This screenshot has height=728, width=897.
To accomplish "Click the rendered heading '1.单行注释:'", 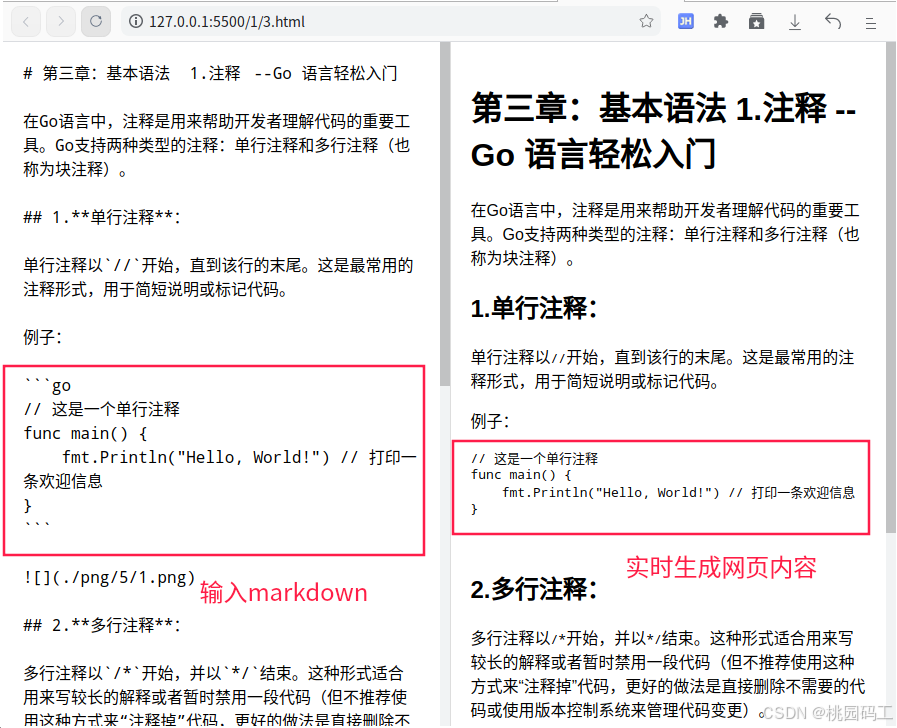I will [534, 308].
